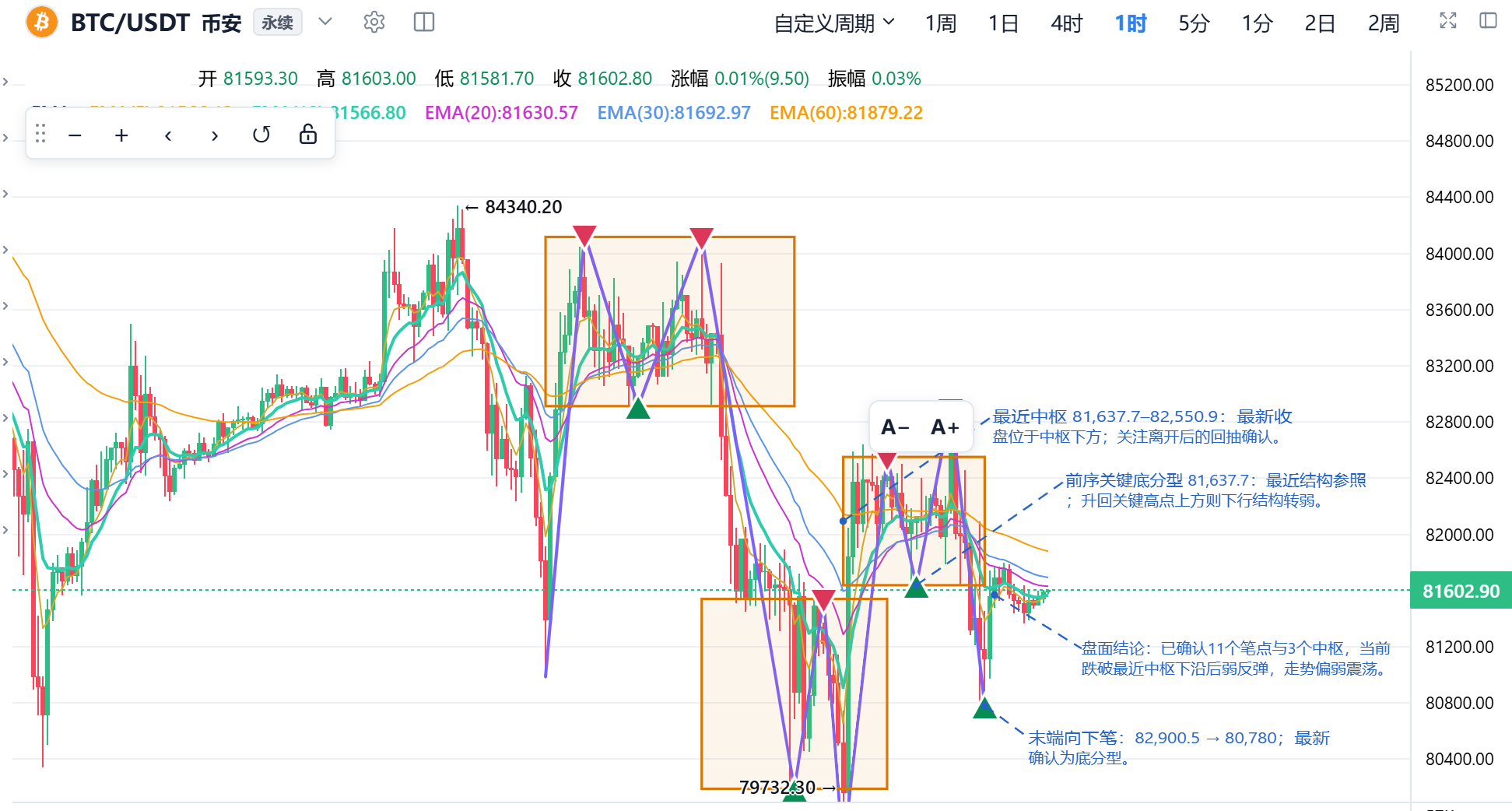
Task: Switch to 1日 timeframe
Action: pos(1003,23)
